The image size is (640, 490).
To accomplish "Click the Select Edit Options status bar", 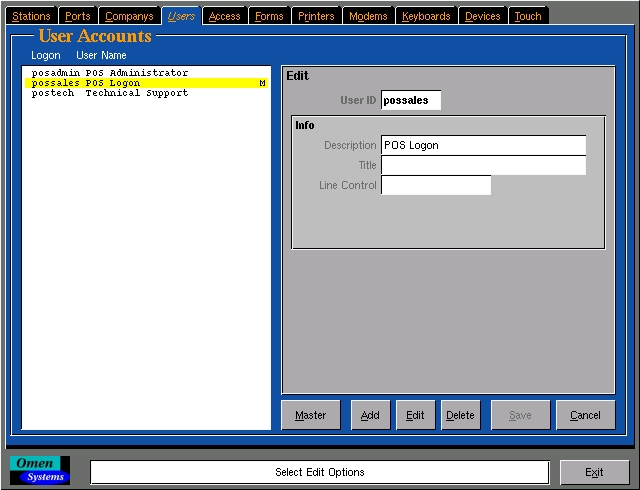I will pos(320,472).
